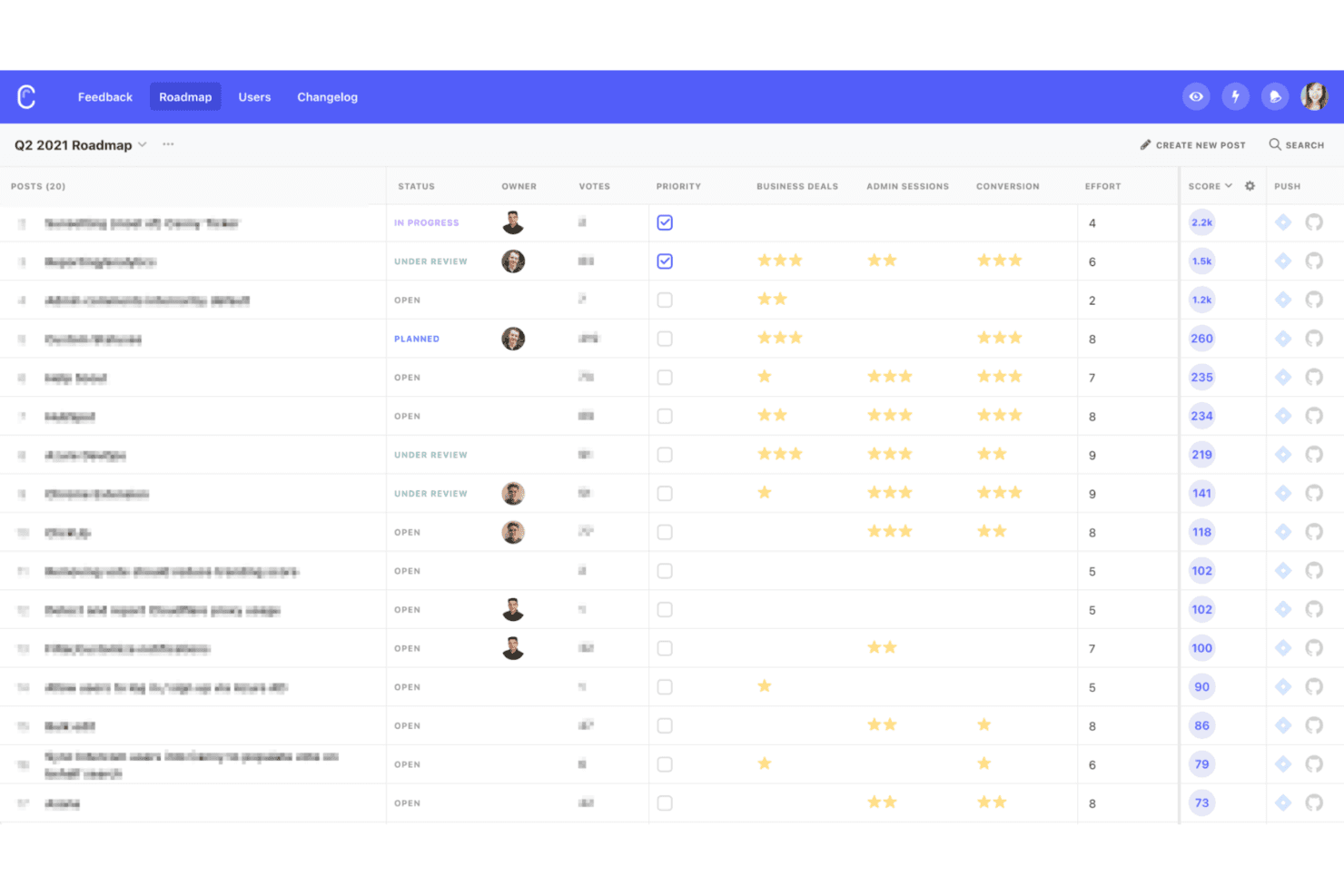The image size is (1344, 896).
Task: Click the magnifying glass search icon
Action: [x=1275, y=144]
